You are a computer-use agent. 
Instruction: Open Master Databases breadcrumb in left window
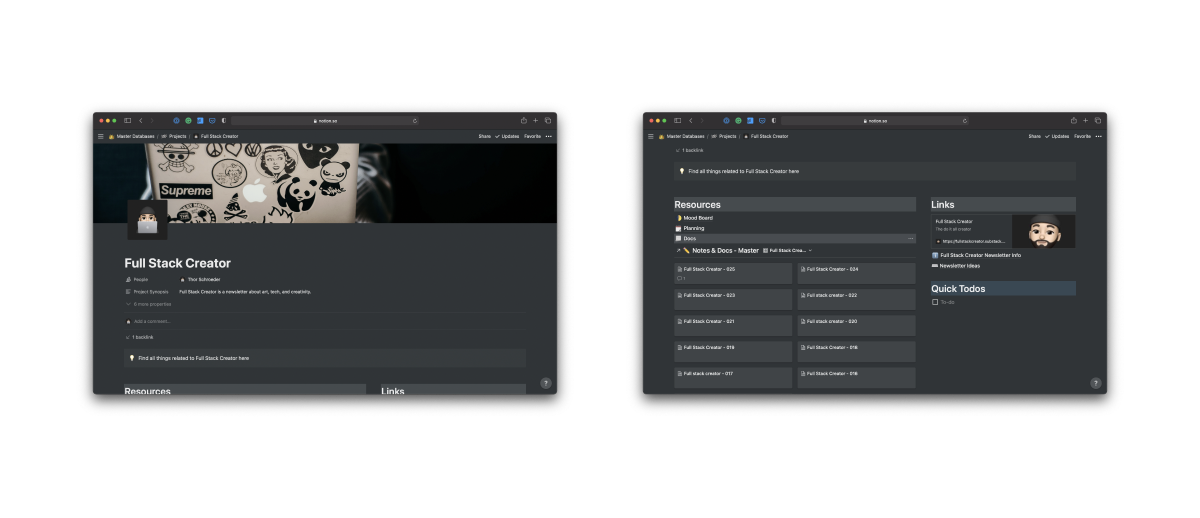click(x=133, y=136)
